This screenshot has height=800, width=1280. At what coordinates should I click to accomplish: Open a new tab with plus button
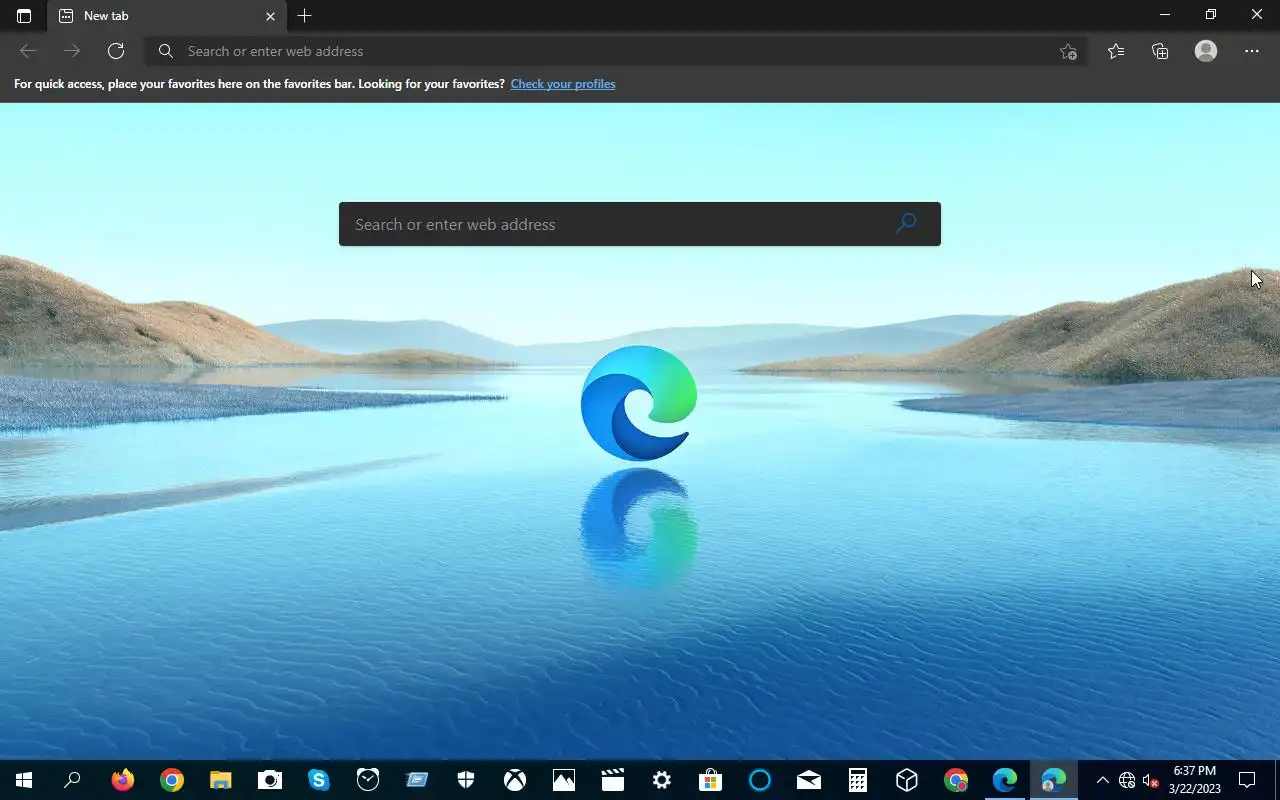pyautogui.click(x=305, y=16)
